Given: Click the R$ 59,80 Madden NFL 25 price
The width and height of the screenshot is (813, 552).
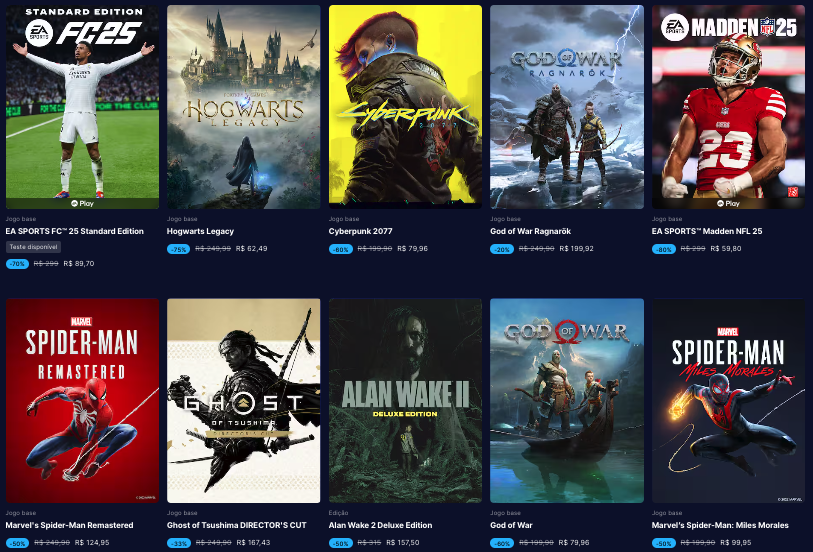Looking at the screenshot, I should [x=725, y=249].
